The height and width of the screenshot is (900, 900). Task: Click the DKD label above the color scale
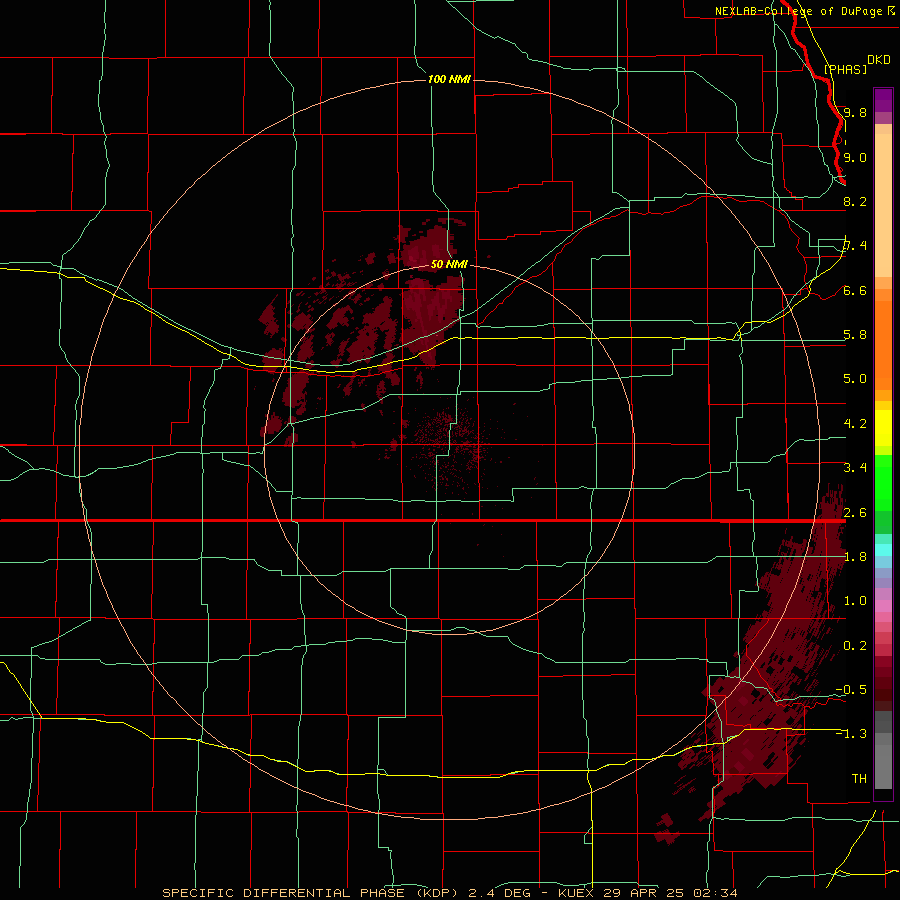pos(879,60)
